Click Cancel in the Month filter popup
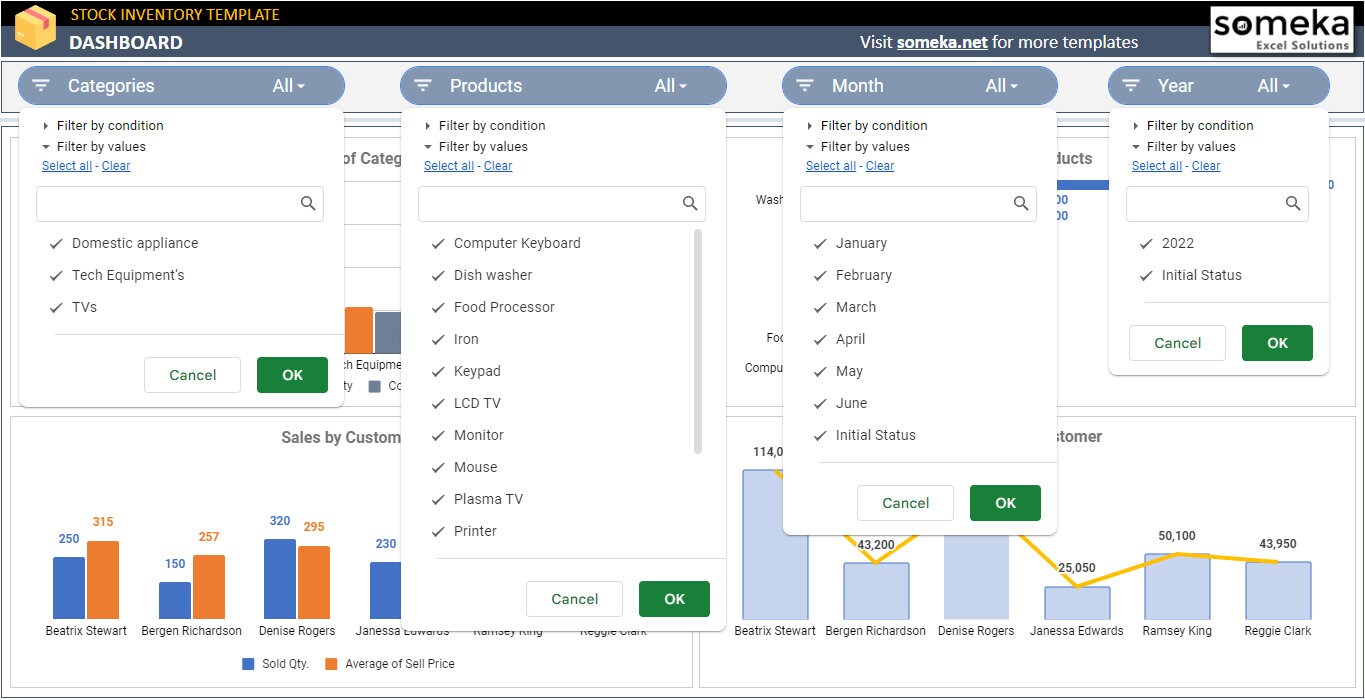 (x=905, y=503)
